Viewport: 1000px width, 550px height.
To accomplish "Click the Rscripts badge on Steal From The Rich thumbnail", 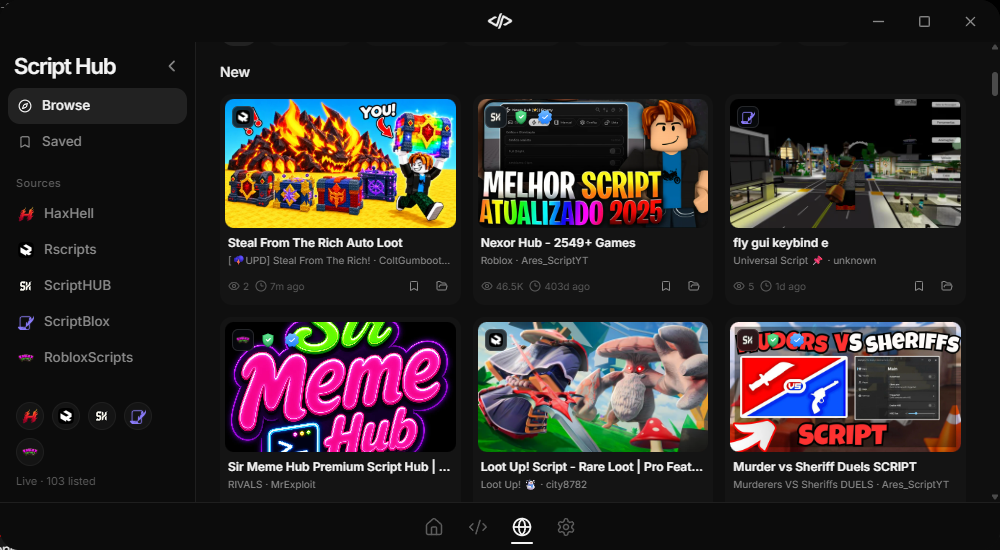I will tap(243, 117).
